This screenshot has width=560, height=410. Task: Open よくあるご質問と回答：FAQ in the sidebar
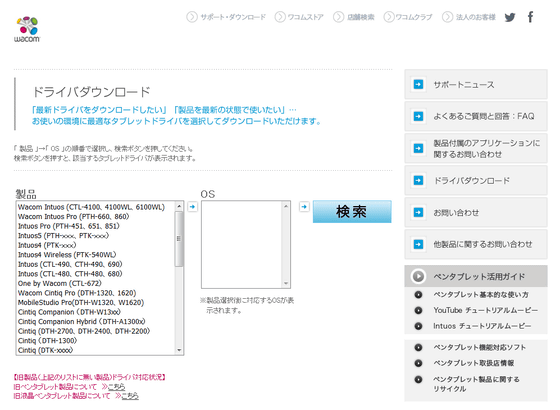pyautogui.click(x=476, y=116)
